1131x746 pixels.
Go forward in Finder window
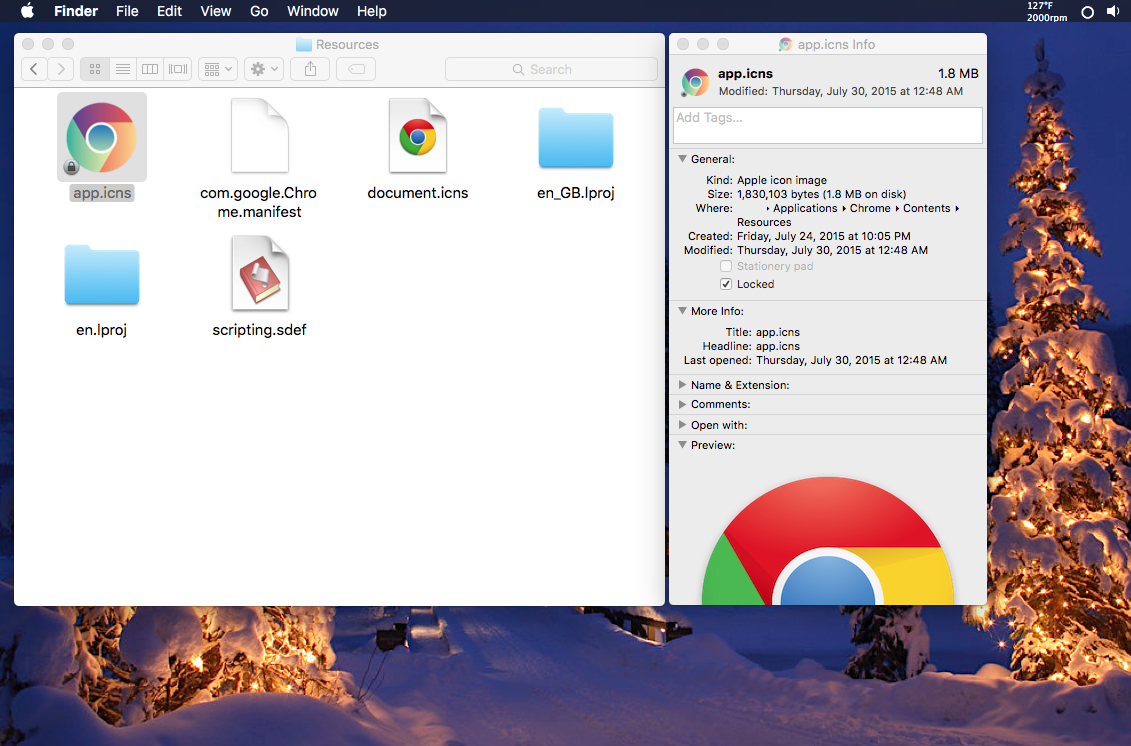click(61, 69)
